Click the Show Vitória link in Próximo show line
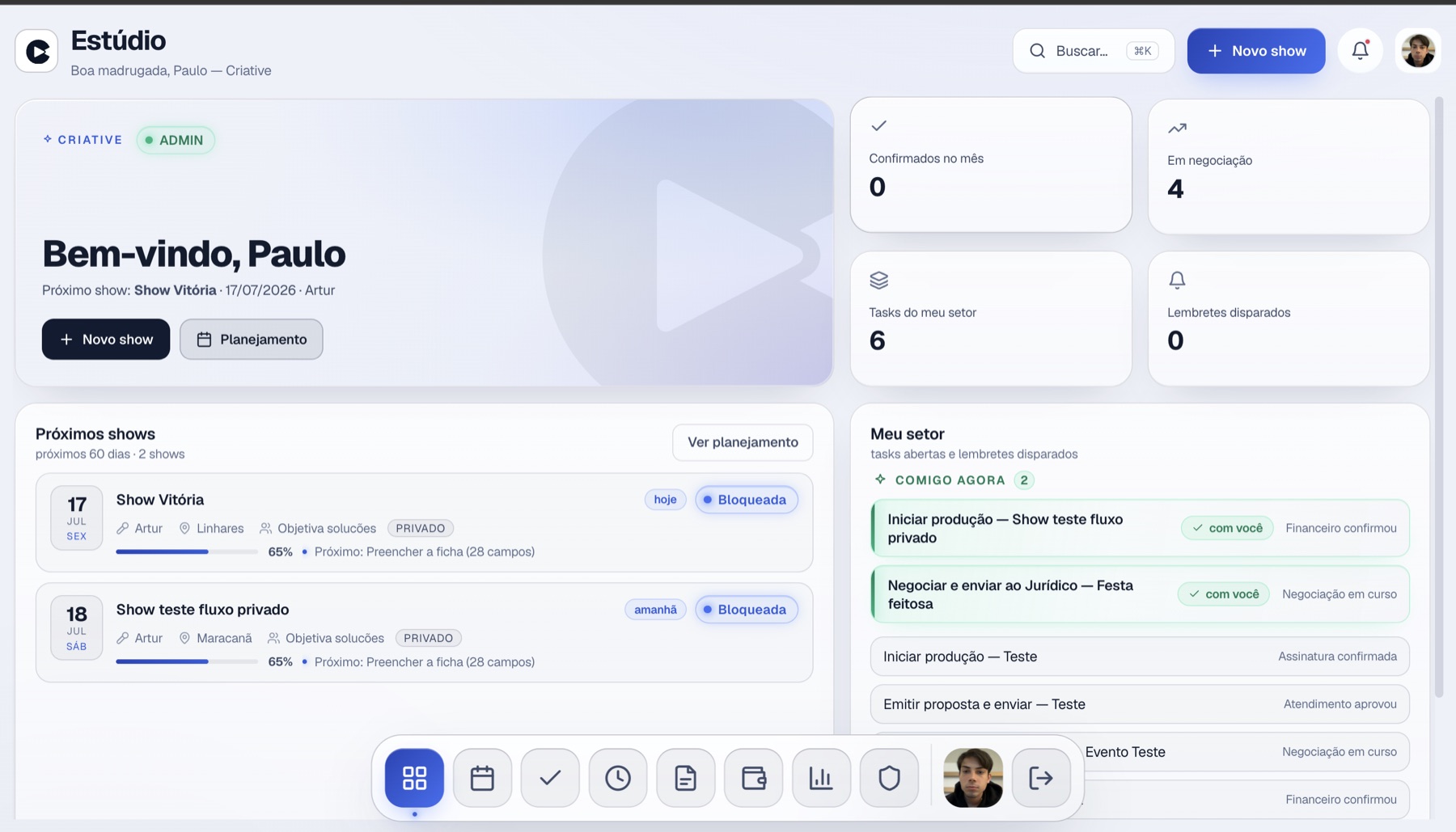 click(x=176, y=290)
